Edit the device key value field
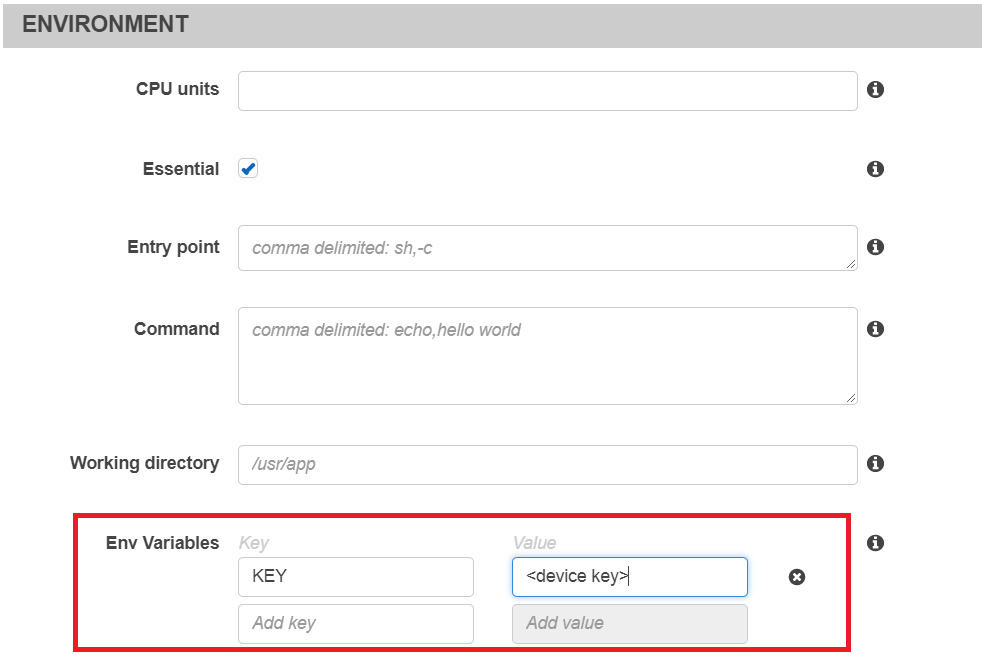Image resolution: width=982 pixels, height=657 pixels. [x=629, y=576]
